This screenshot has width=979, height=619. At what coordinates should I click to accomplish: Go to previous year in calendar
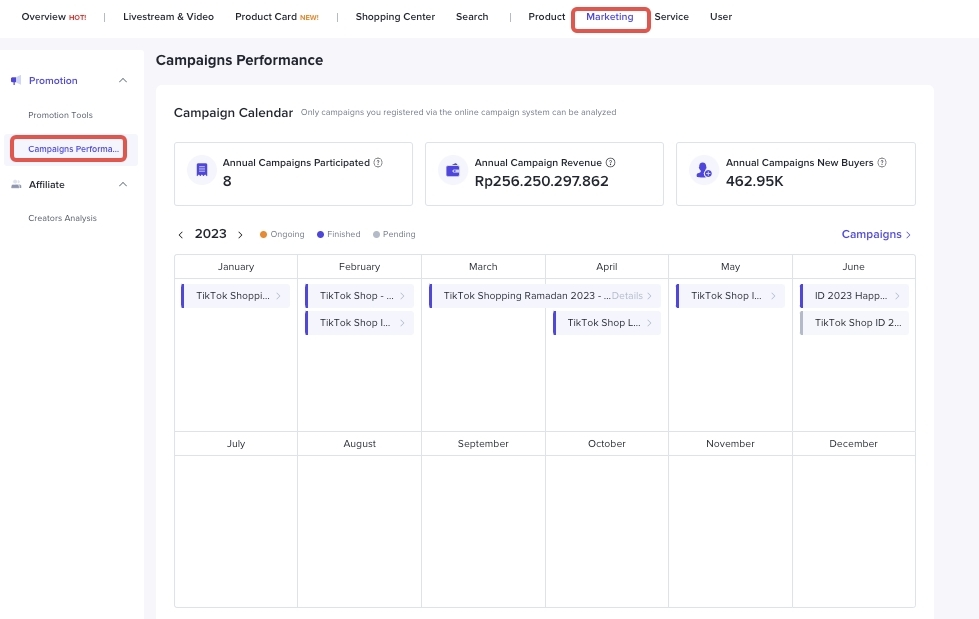tap(181, 235)
